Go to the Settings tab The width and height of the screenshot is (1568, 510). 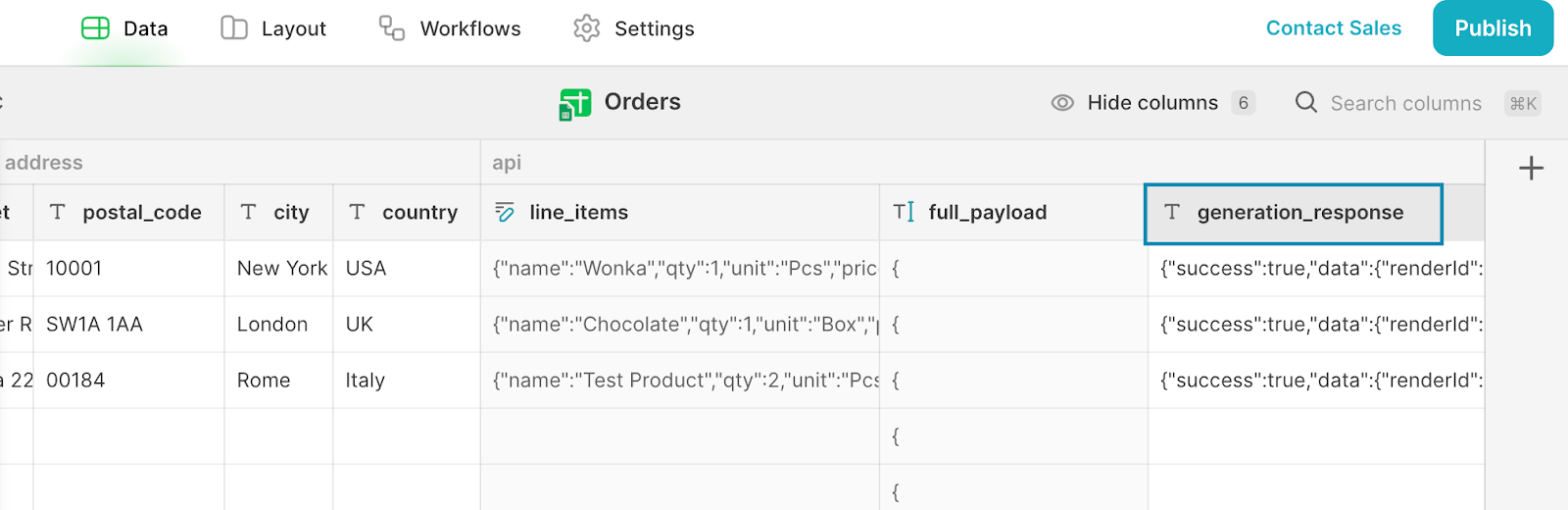coord(634,28)
